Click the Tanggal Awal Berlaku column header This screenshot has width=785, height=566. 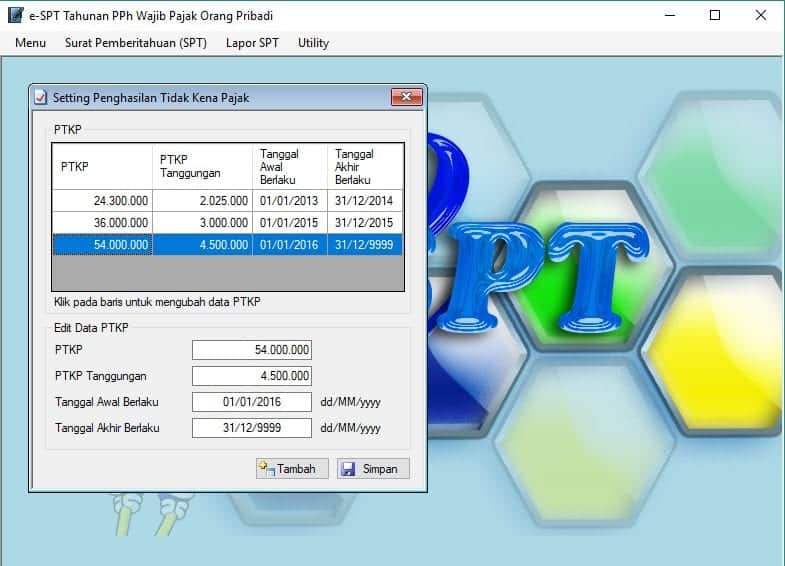pos(290,167)
